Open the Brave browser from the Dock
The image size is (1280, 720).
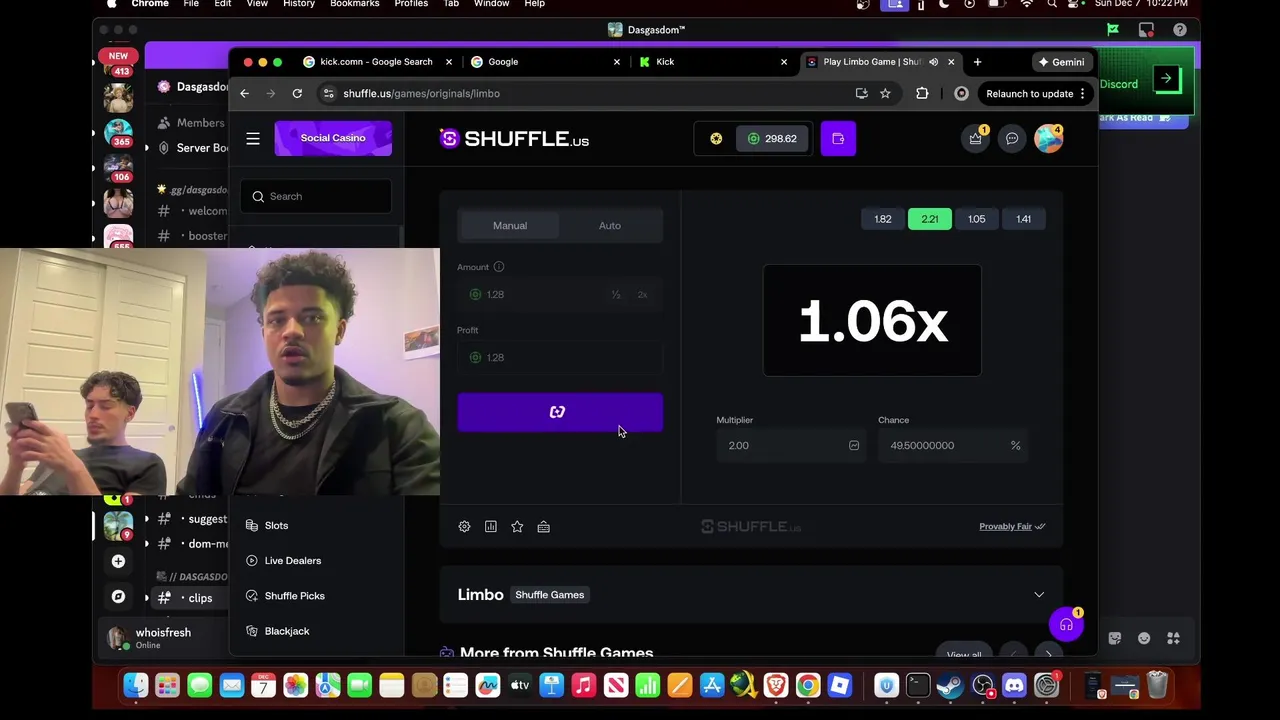(775, 685)
